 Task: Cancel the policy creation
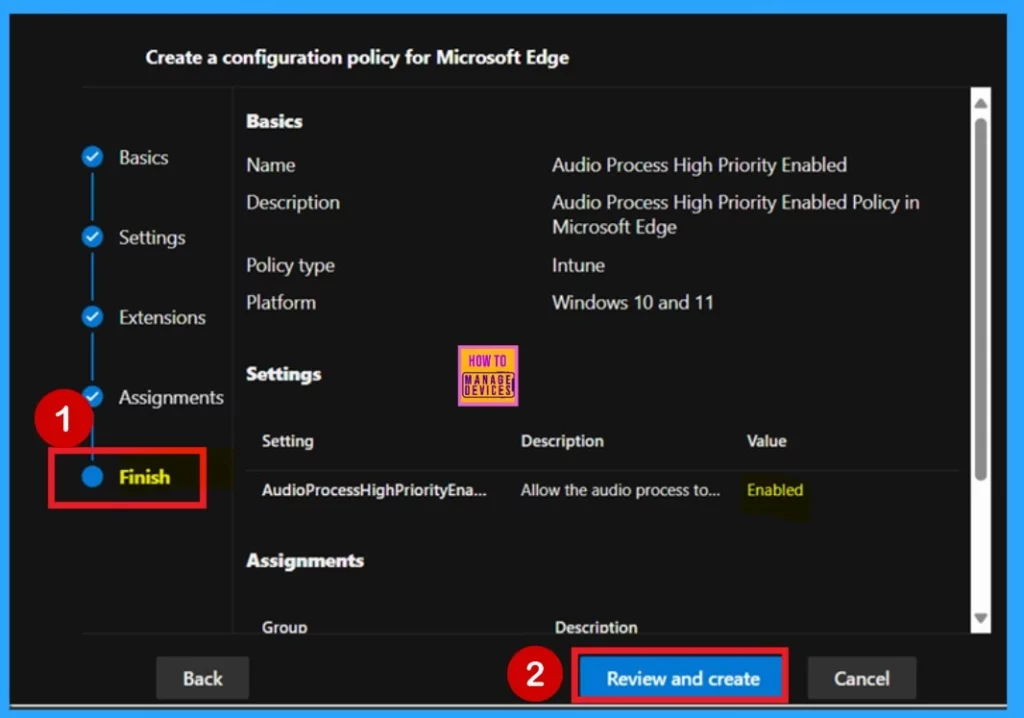861,678
